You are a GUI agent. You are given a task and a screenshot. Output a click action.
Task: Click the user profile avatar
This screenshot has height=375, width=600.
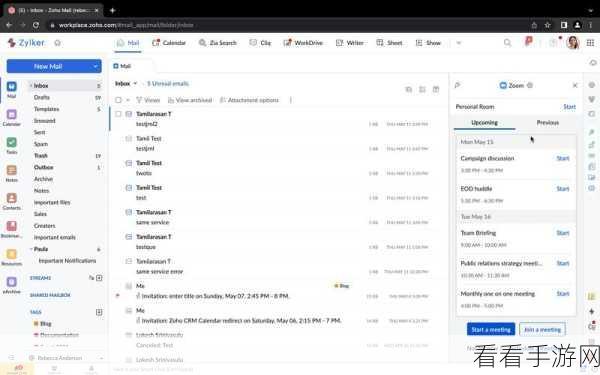pos(573,43)
